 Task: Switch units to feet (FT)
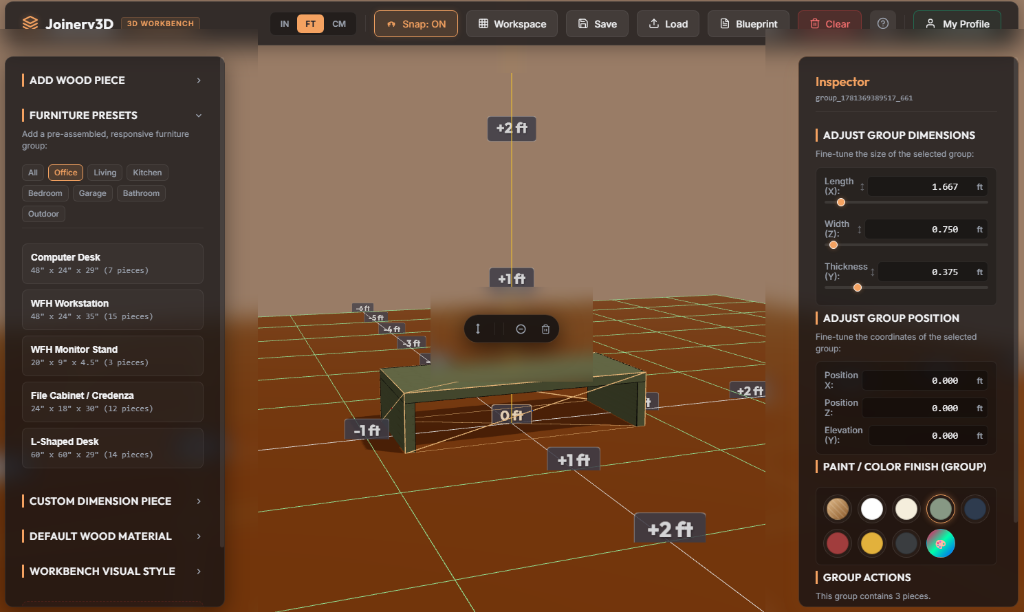click(310, 24)
